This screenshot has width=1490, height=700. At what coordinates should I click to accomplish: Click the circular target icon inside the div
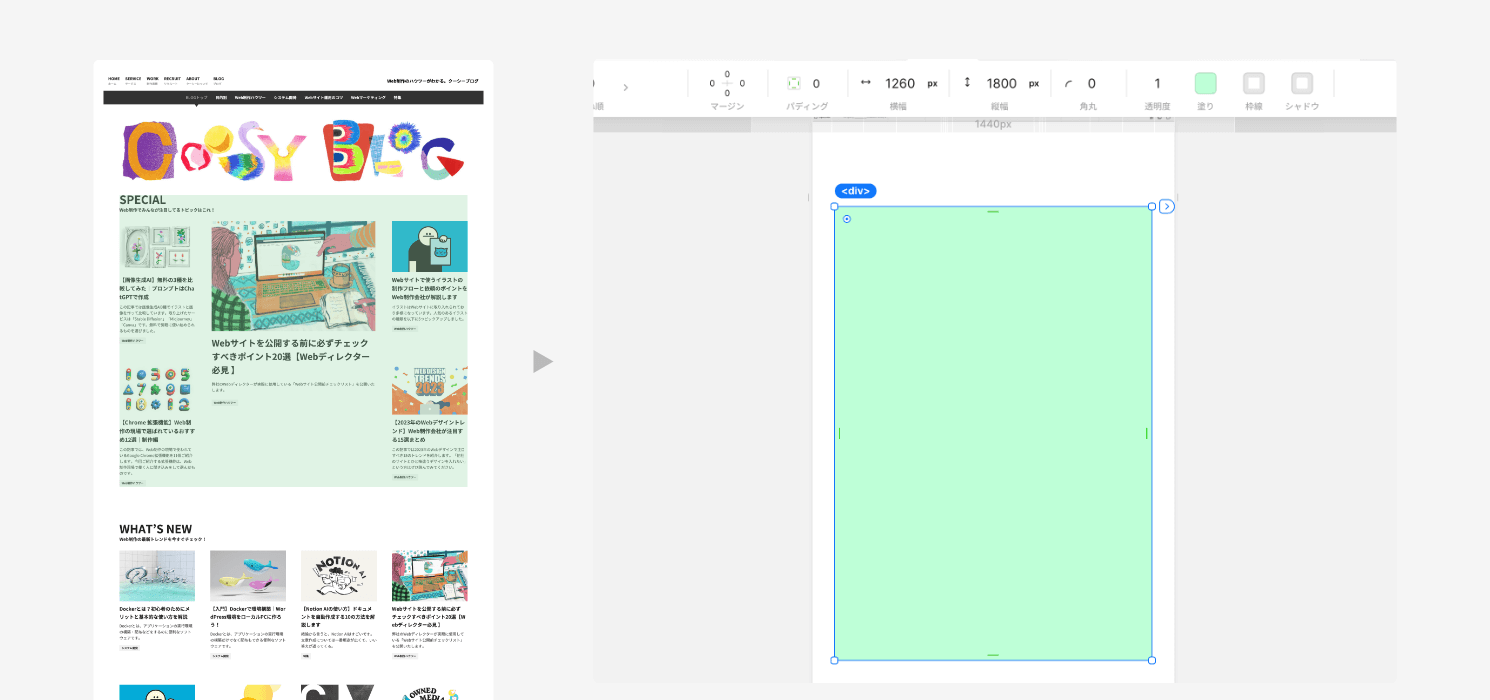click(847, 219)
